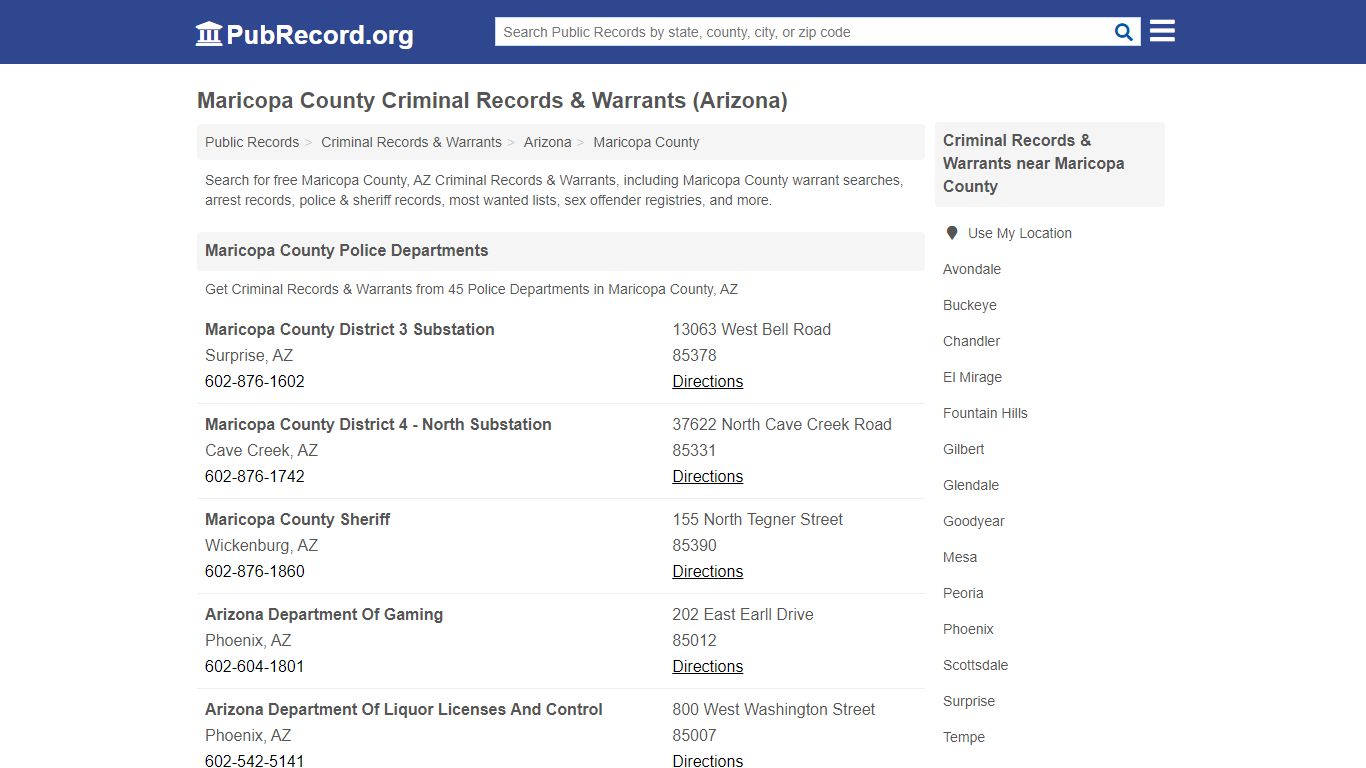Click the location pin icon
1366x768 pixels.
pyautogui.click(x=952, y=233)
